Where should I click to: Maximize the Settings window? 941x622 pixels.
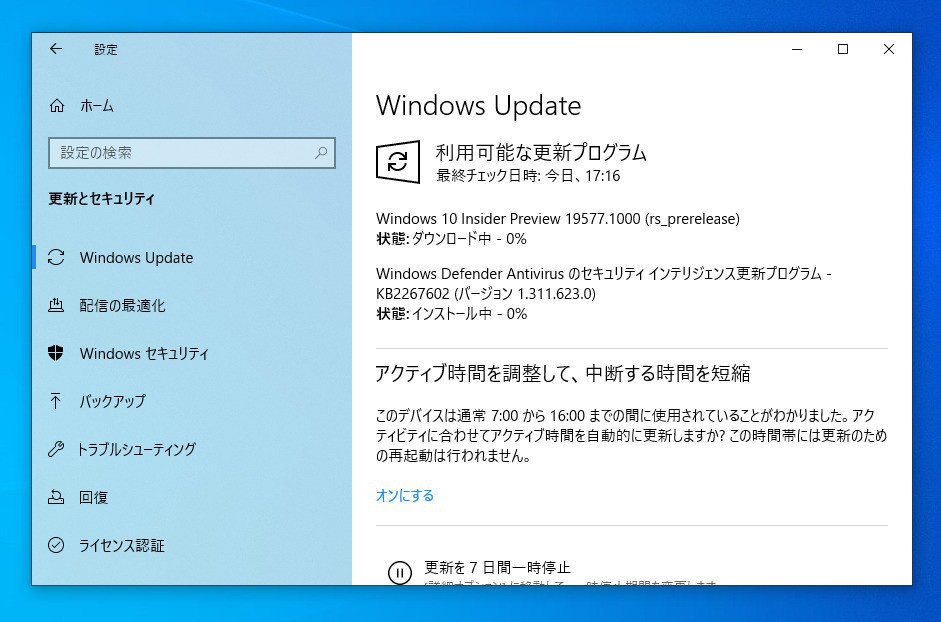coord(843,49)
